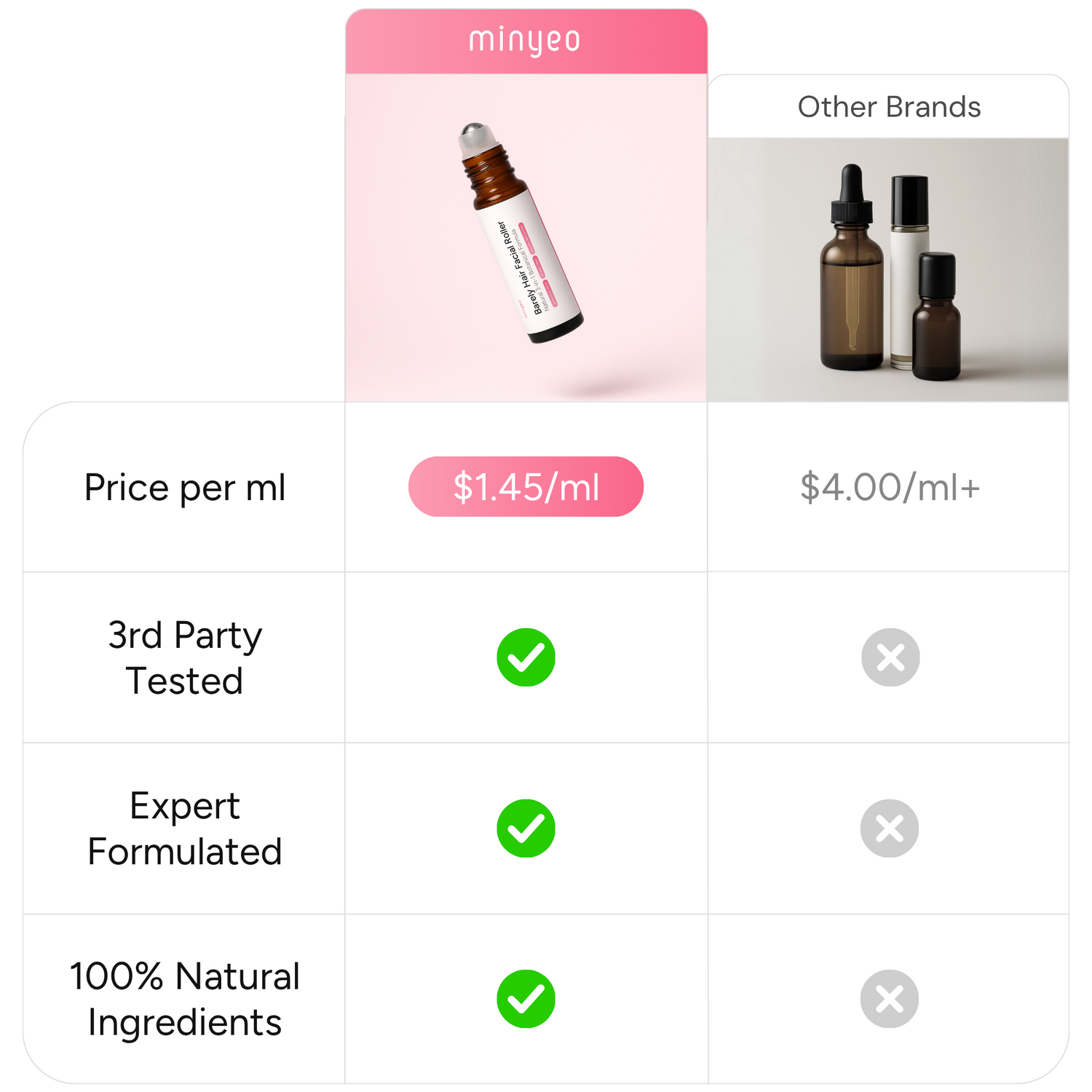Click the $1.45/ml pink price badge

tap(526, 487)
